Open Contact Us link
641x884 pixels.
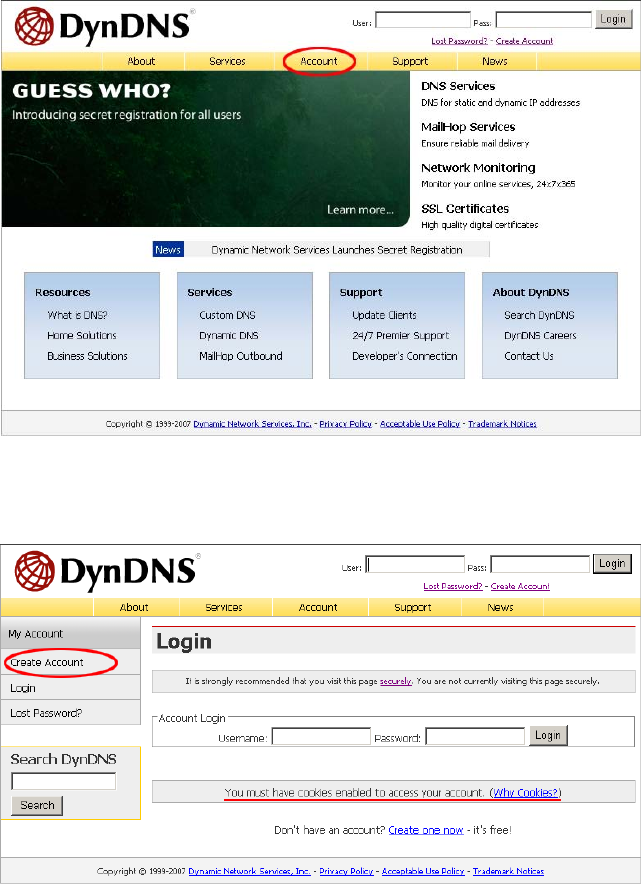(529, 356)
